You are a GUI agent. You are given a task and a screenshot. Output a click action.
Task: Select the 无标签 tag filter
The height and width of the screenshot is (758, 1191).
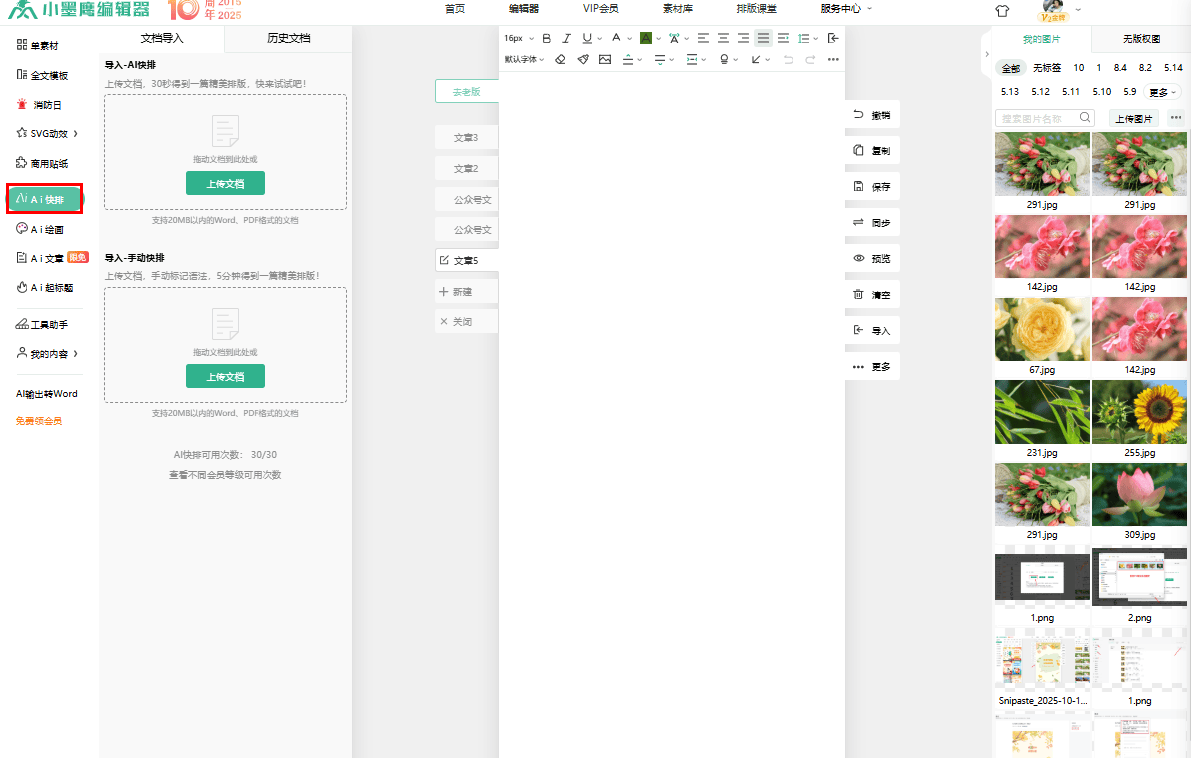point(1047,68)
